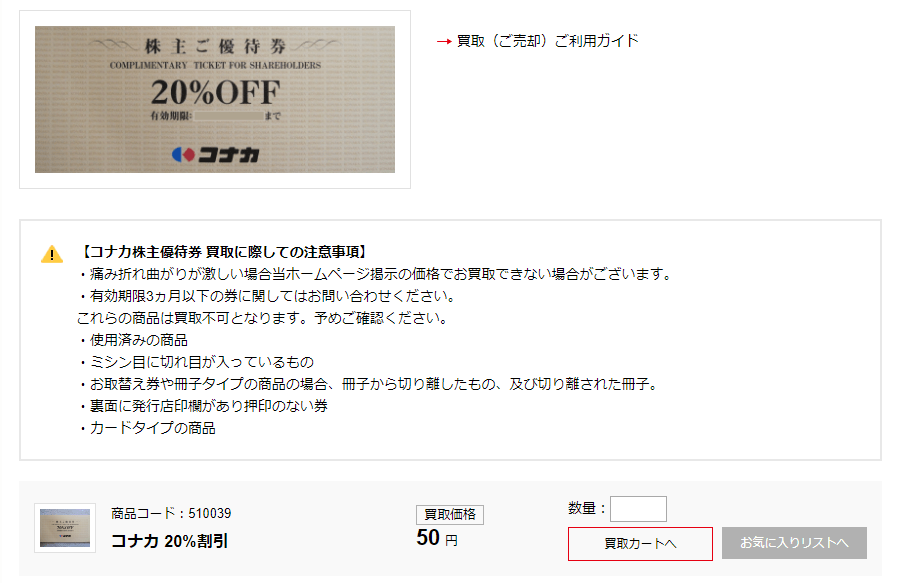Open the 買取（ご売却）ご利用ガイド link
The width and height of the screenshot is (901, 583).
548,41
